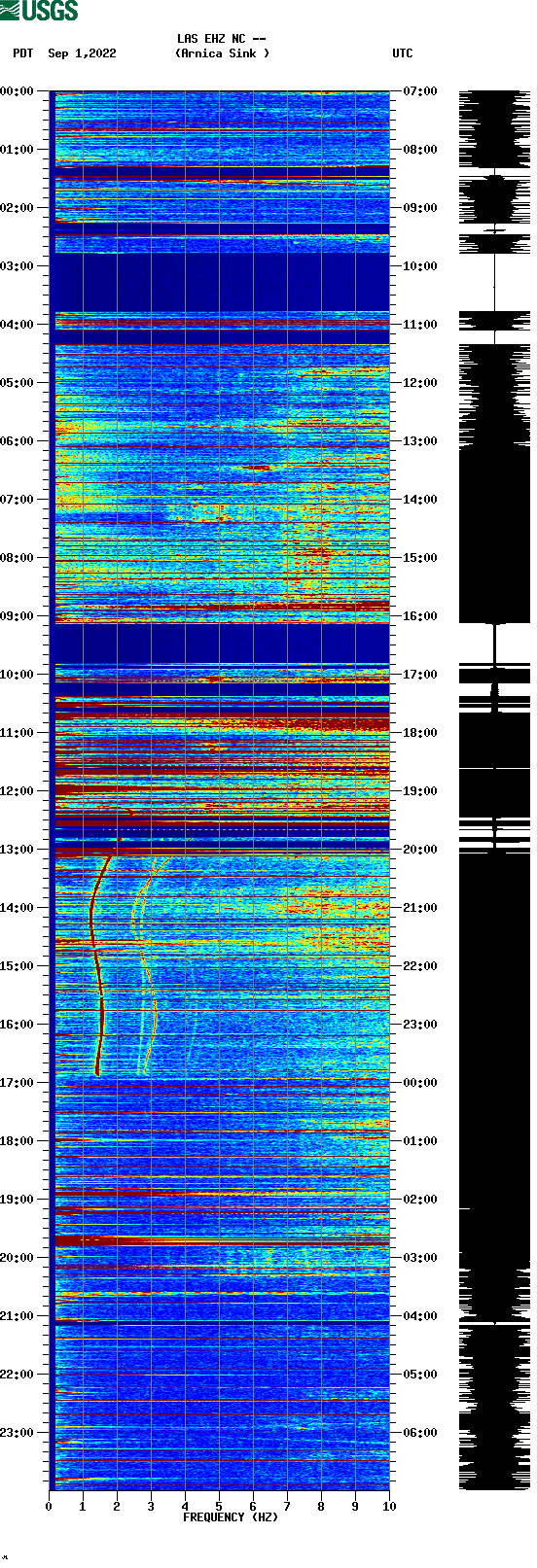Click the frequency axis tick label 0

coord(49,1507)
